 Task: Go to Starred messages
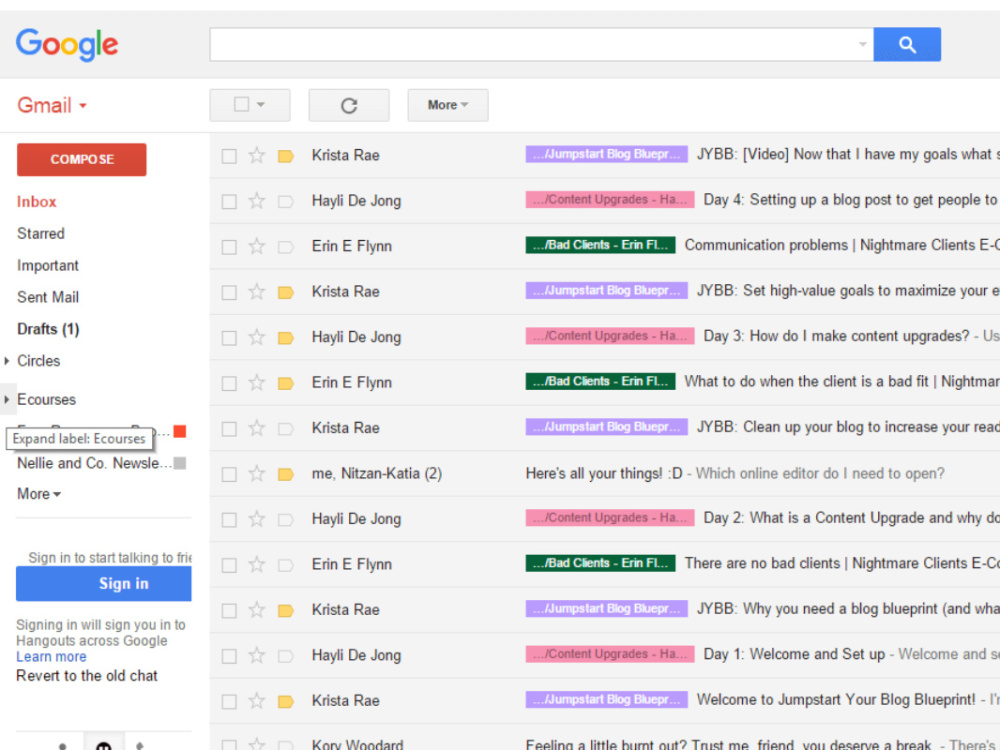click(x=41, y=233)
